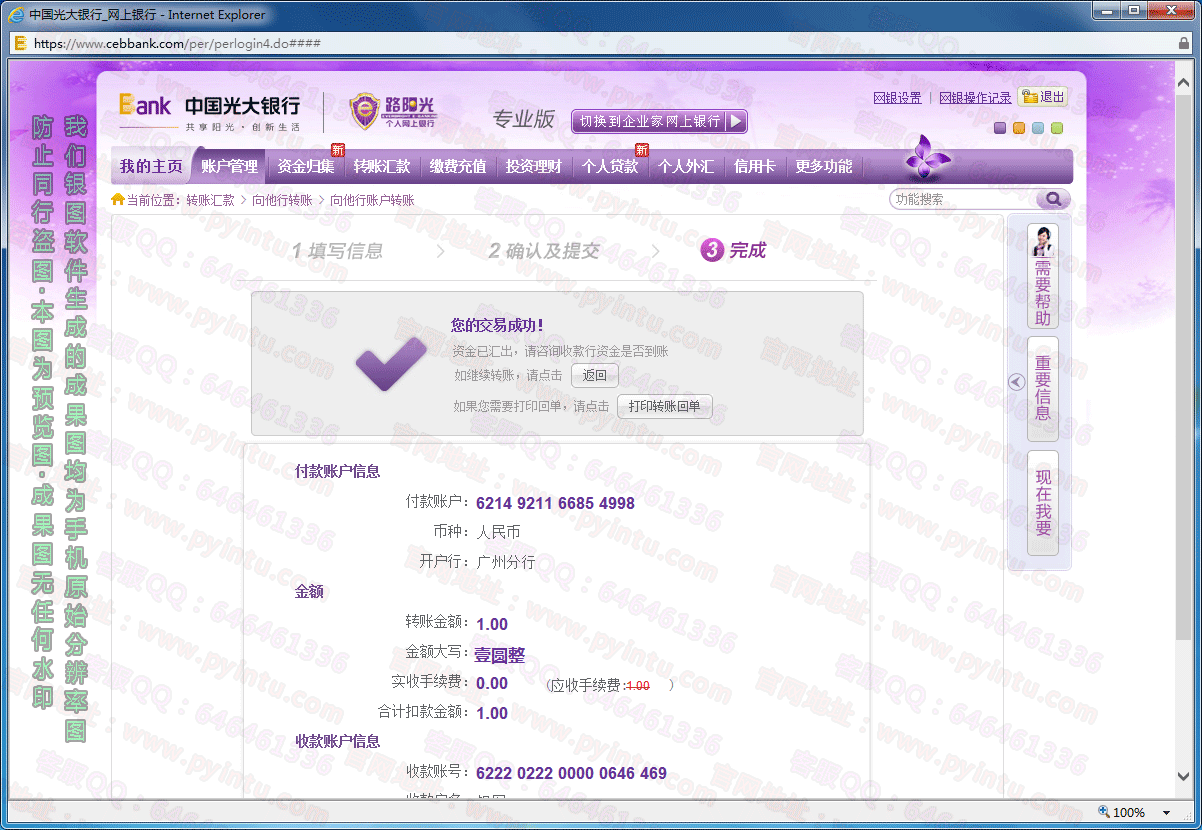1202x830 pixels.
Task: Open the 个人贷款 menu
Action: pos(610,166)
